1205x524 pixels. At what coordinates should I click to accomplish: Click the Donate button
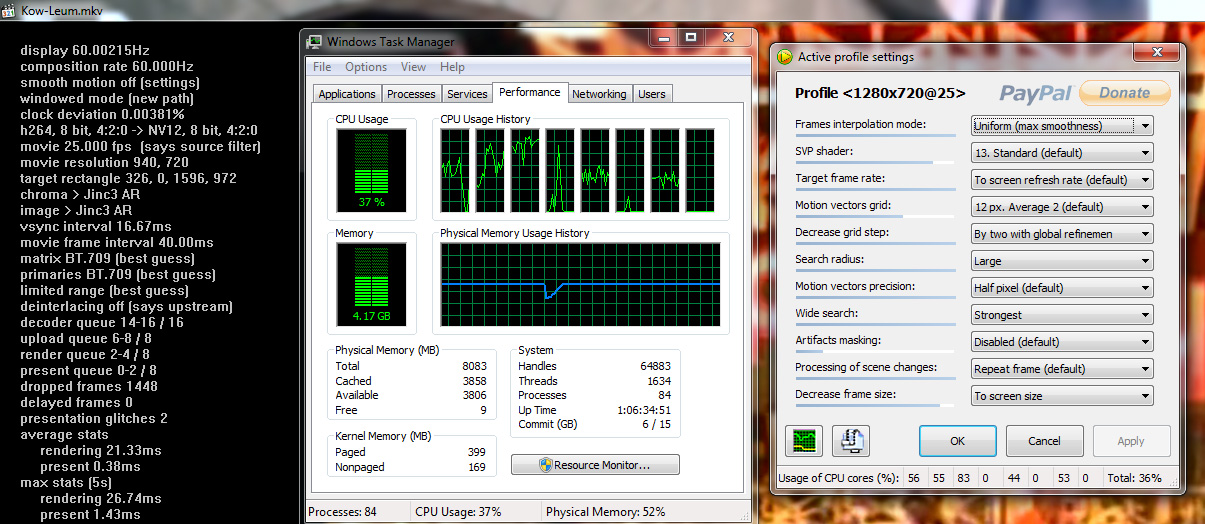pyautogui.click(x=1124, y=93)
